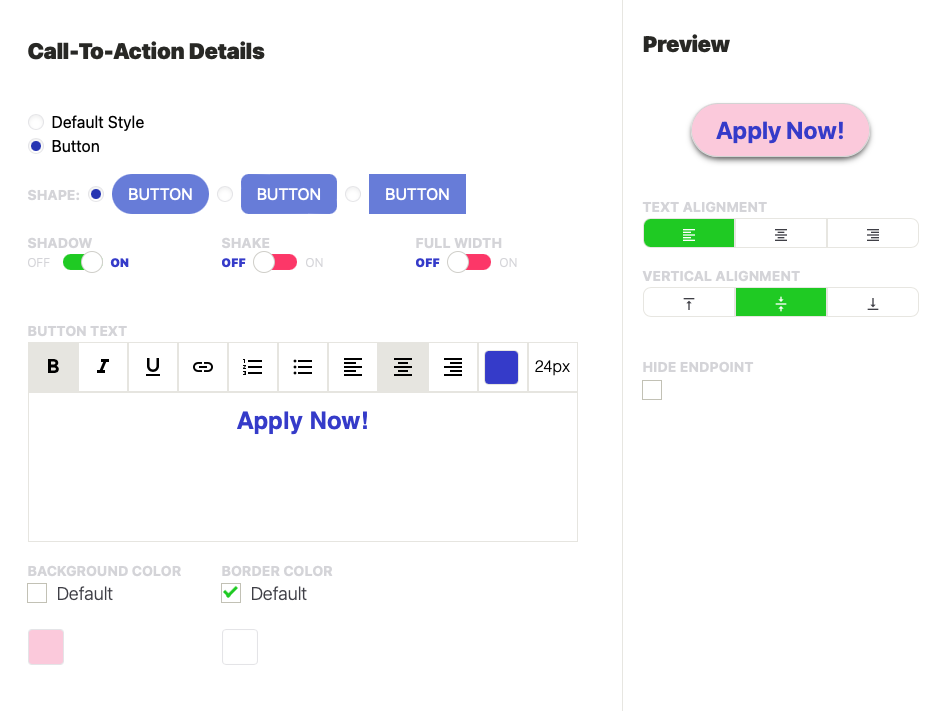
Task: Apply italic formatting to button text
Action: click(x=103, y=367)
